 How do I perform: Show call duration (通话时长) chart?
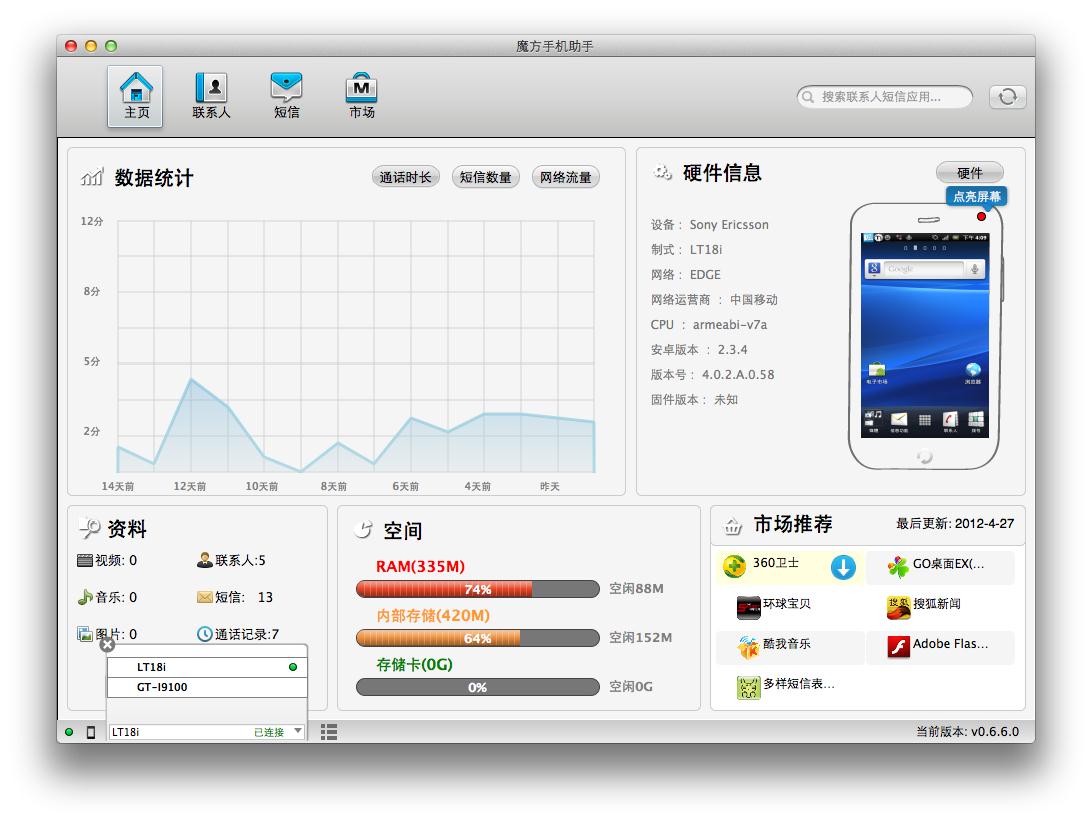405,178
